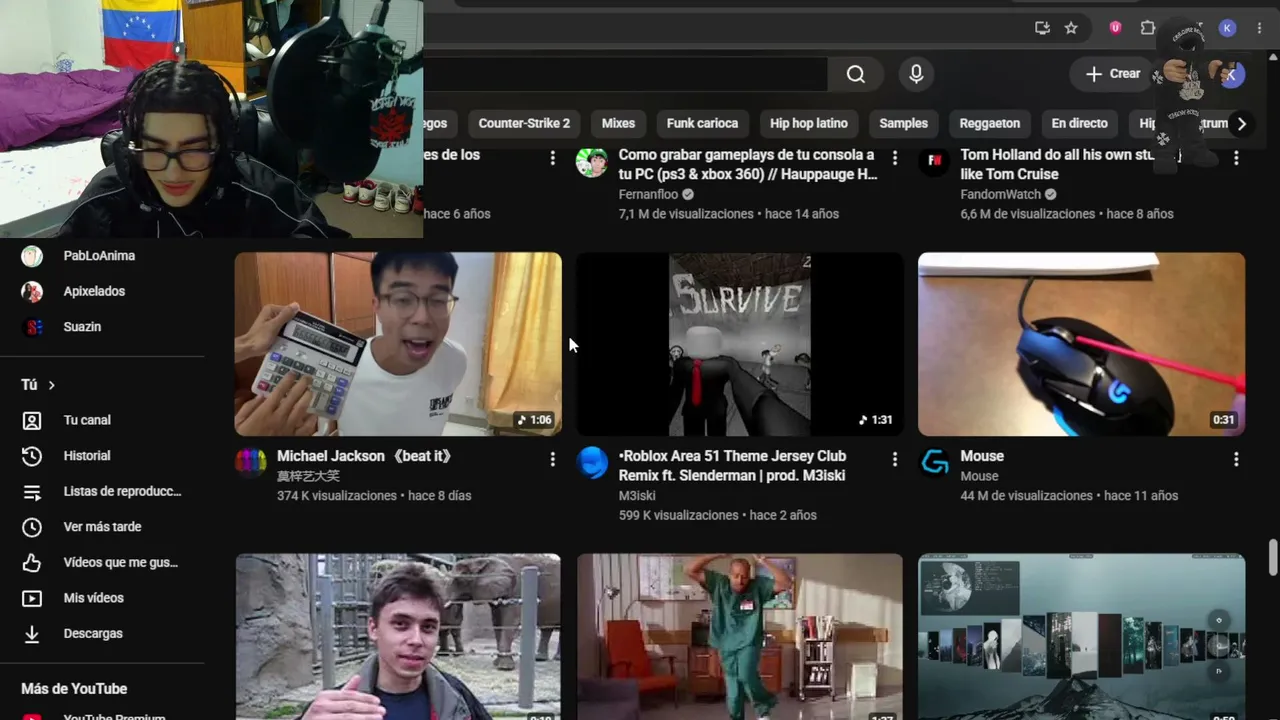The height and width of the screenshot is (720, 1280).
Task: Open options menu for the Mouse video
Action: pyautogui.click(x=1236, y=459)
